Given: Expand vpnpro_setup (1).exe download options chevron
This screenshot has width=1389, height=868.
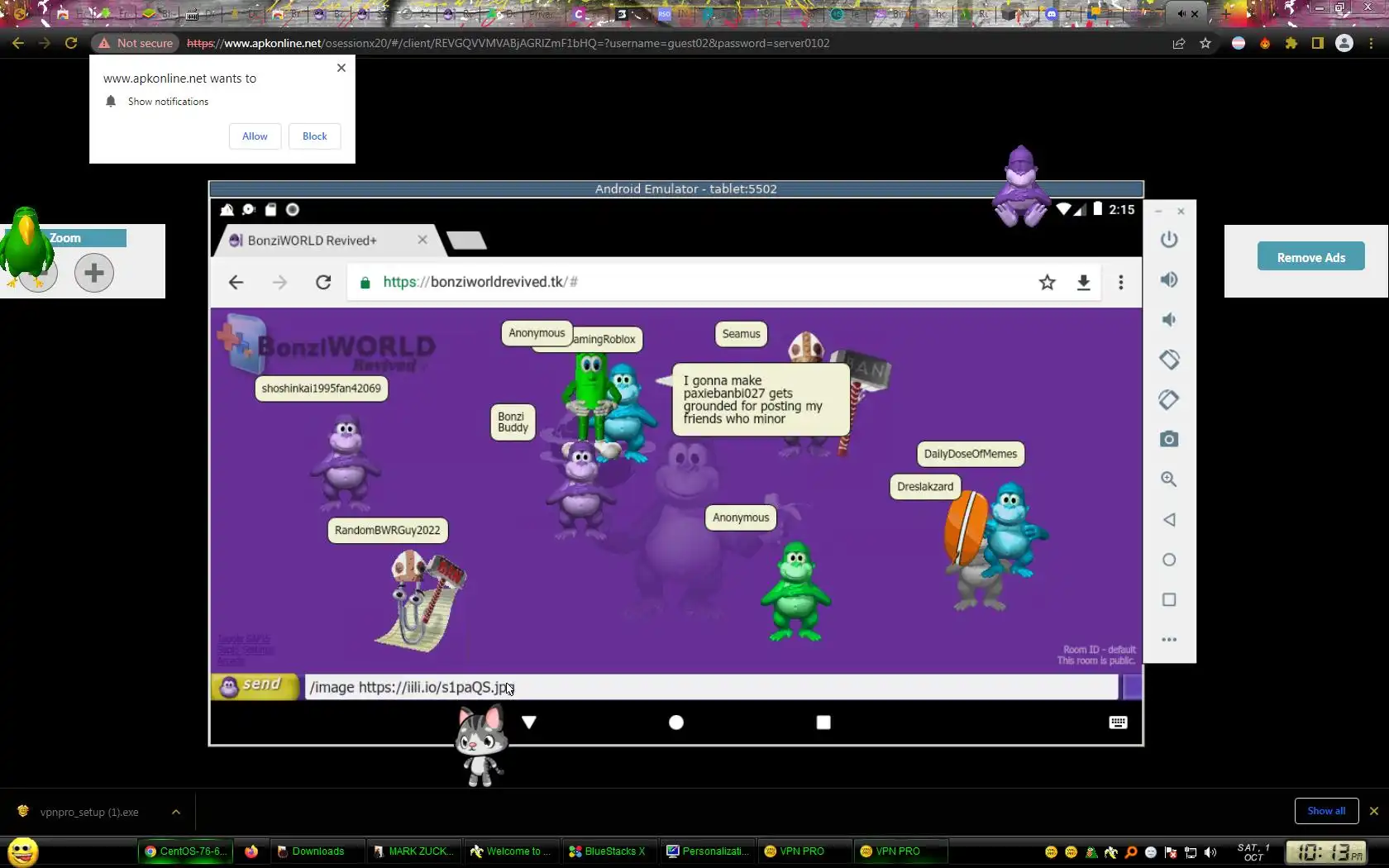Looking at the screenshot, I should coord(176,812).
